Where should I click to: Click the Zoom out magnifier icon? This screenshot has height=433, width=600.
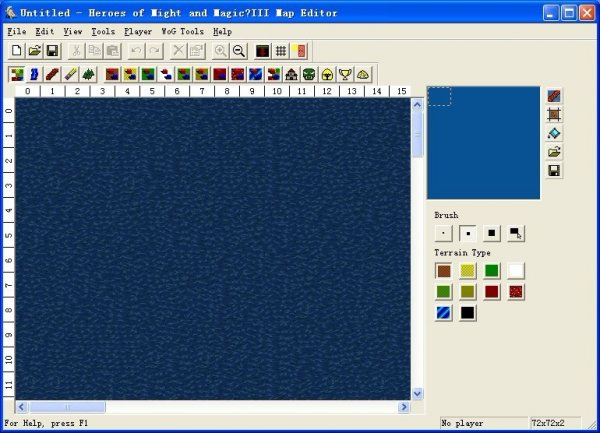(239, 50)
